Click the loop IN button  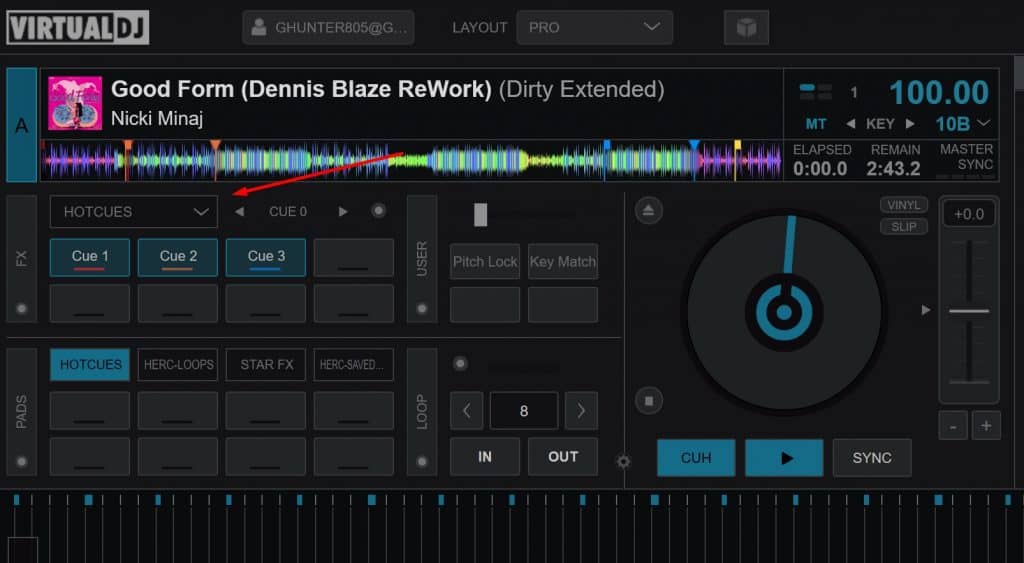(485, 457)
